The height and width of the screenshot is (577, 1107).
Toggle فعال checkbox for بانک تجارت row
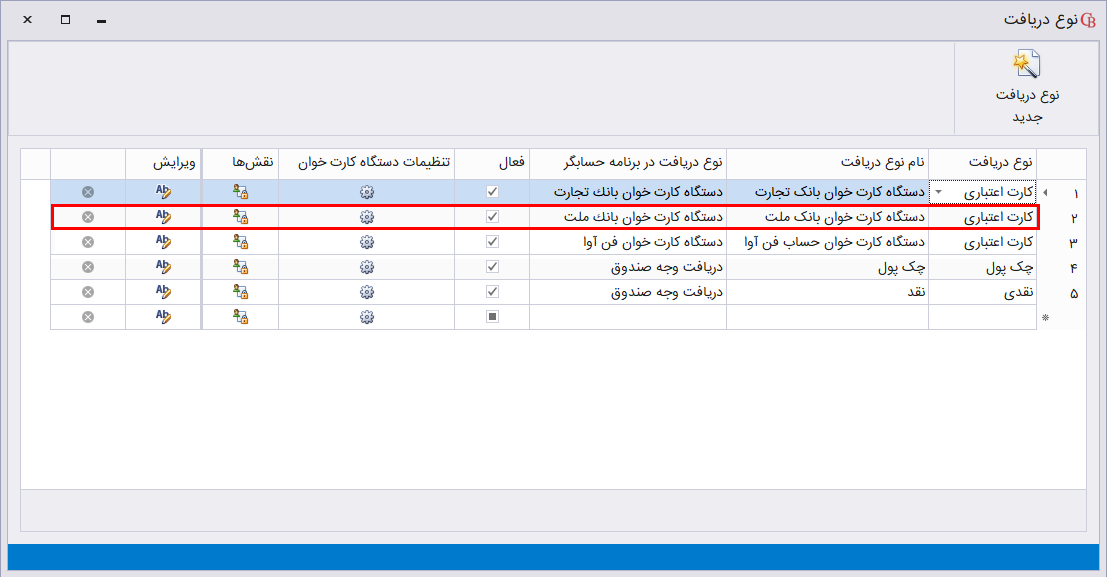tap(492, 192)
